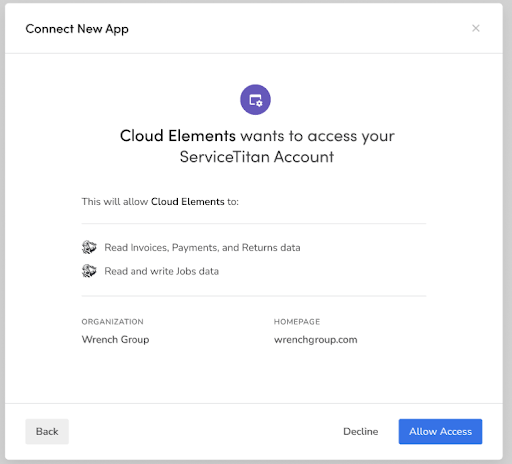Close the Connect New App dialog
The image size is (512, 464).
tap(476, 28)
